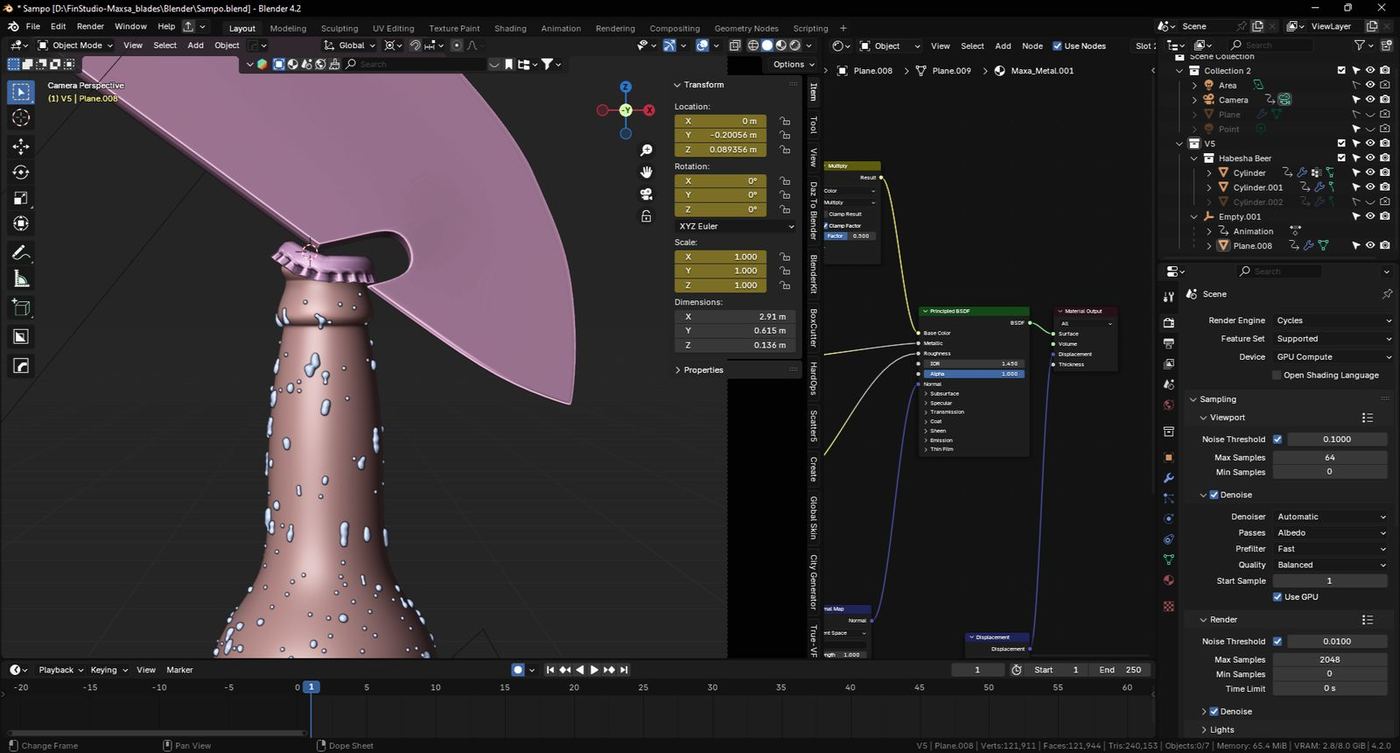The image size is (1400, 753).
Task: Open the XYZ Euler rotation mode dropdown
Action: coord(735,226)
